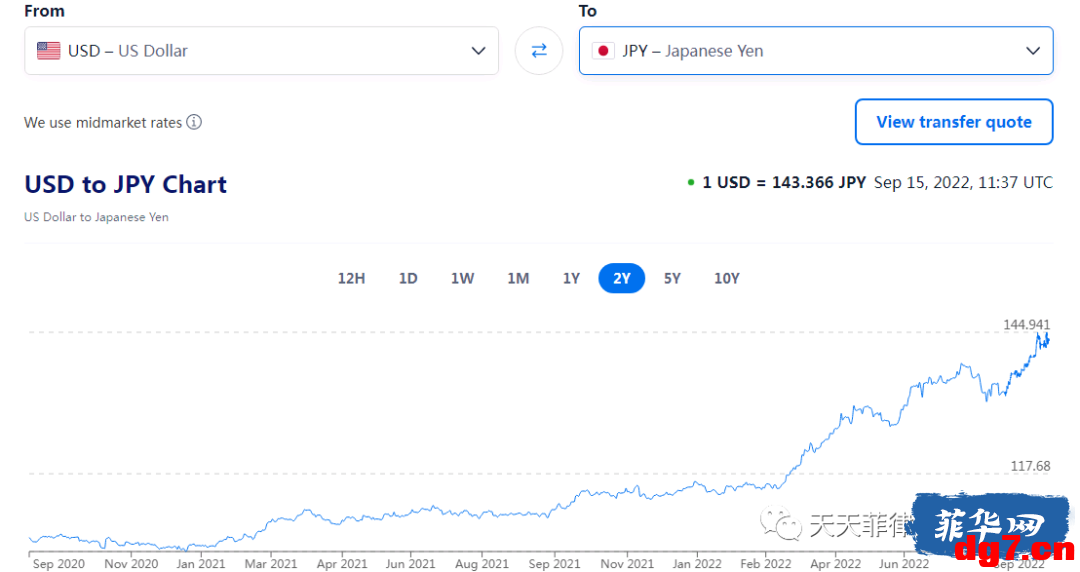Viewport: 1080px width, 572px height.
Task: Open the JPY – Japanese Yen selector
Action: tap(816, 51)
